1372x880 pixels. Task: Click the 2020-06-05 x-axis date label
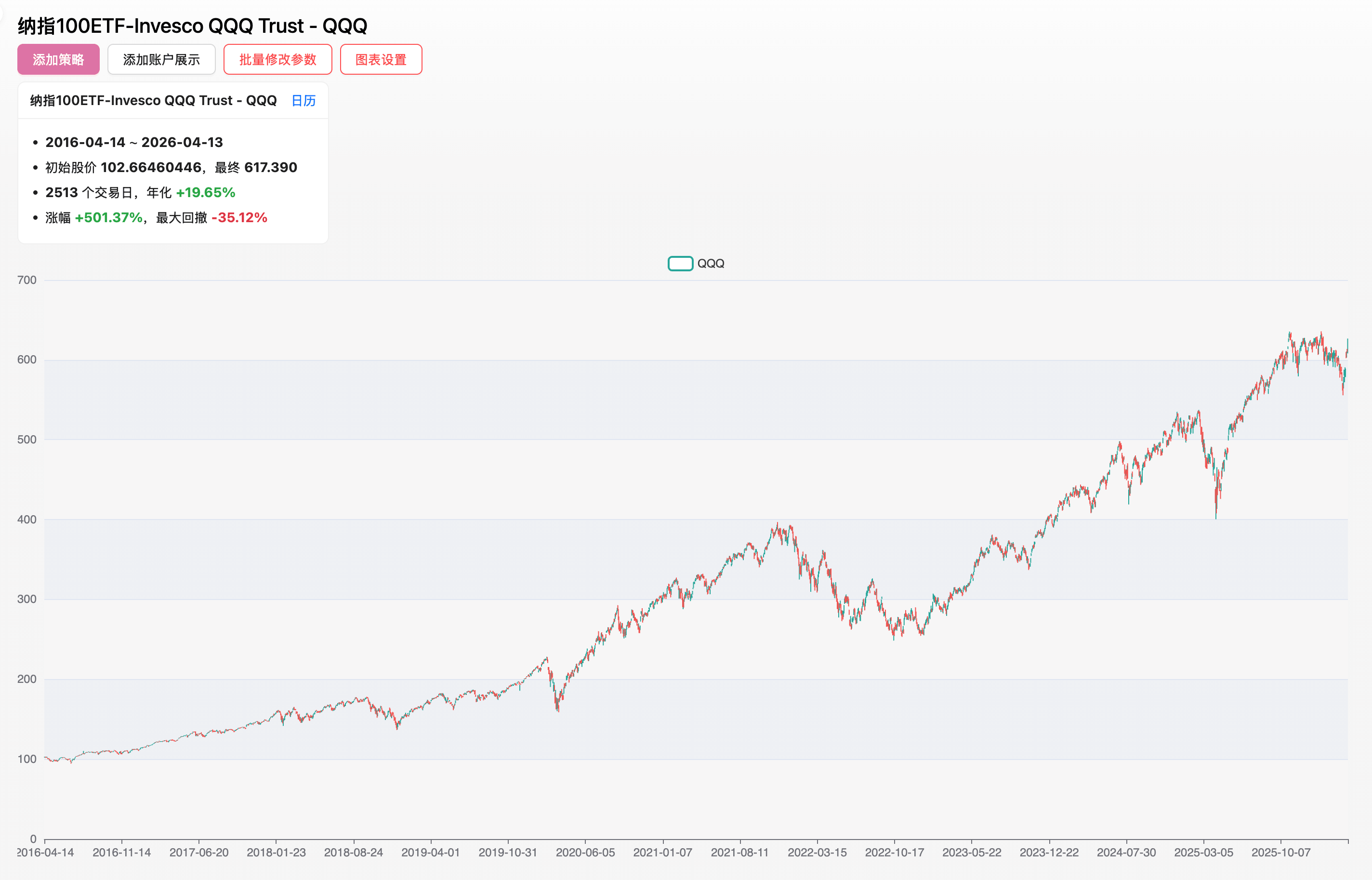585,853
